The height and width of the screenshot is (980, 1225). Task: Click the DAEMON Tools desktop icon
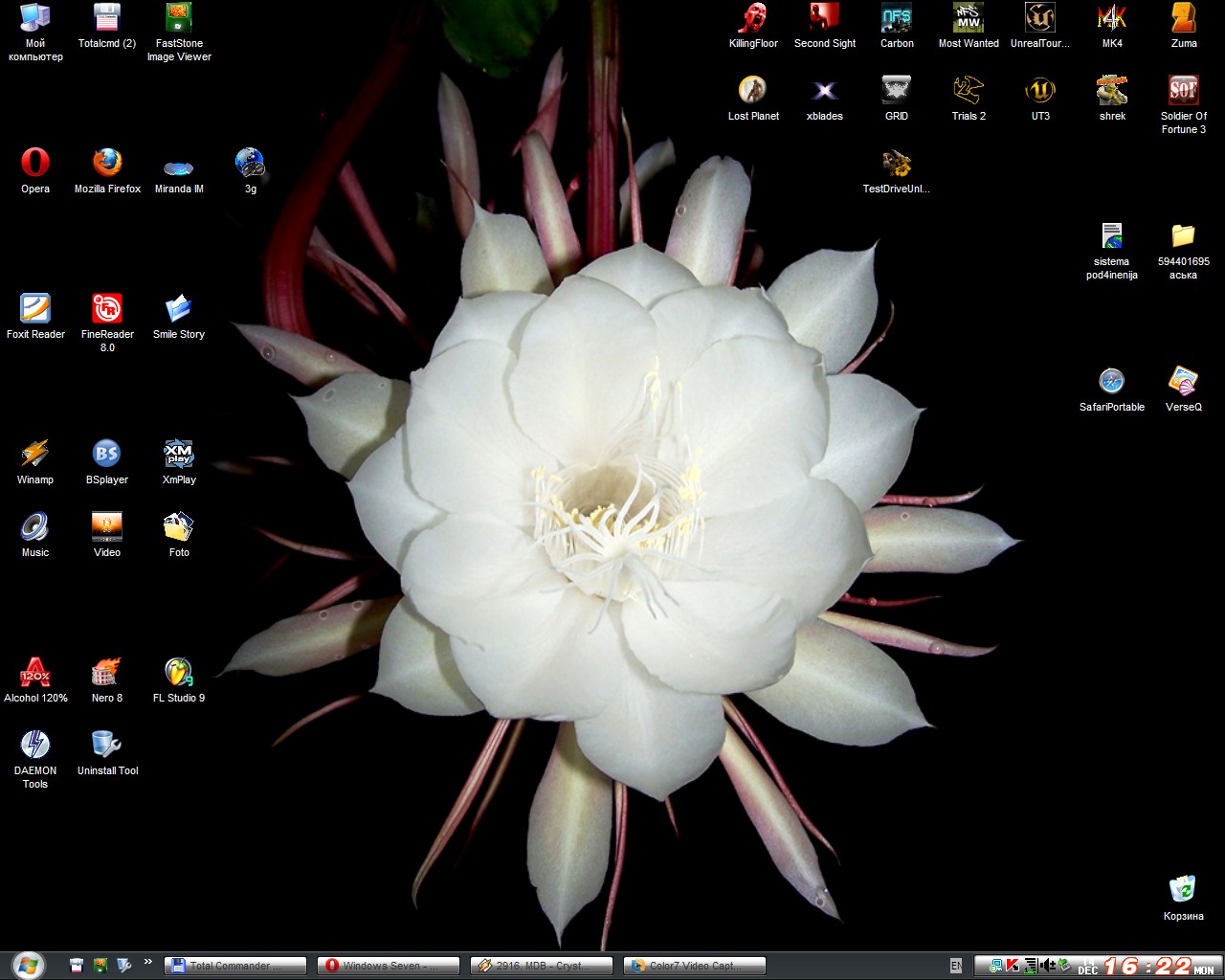(x=35, y=746)
